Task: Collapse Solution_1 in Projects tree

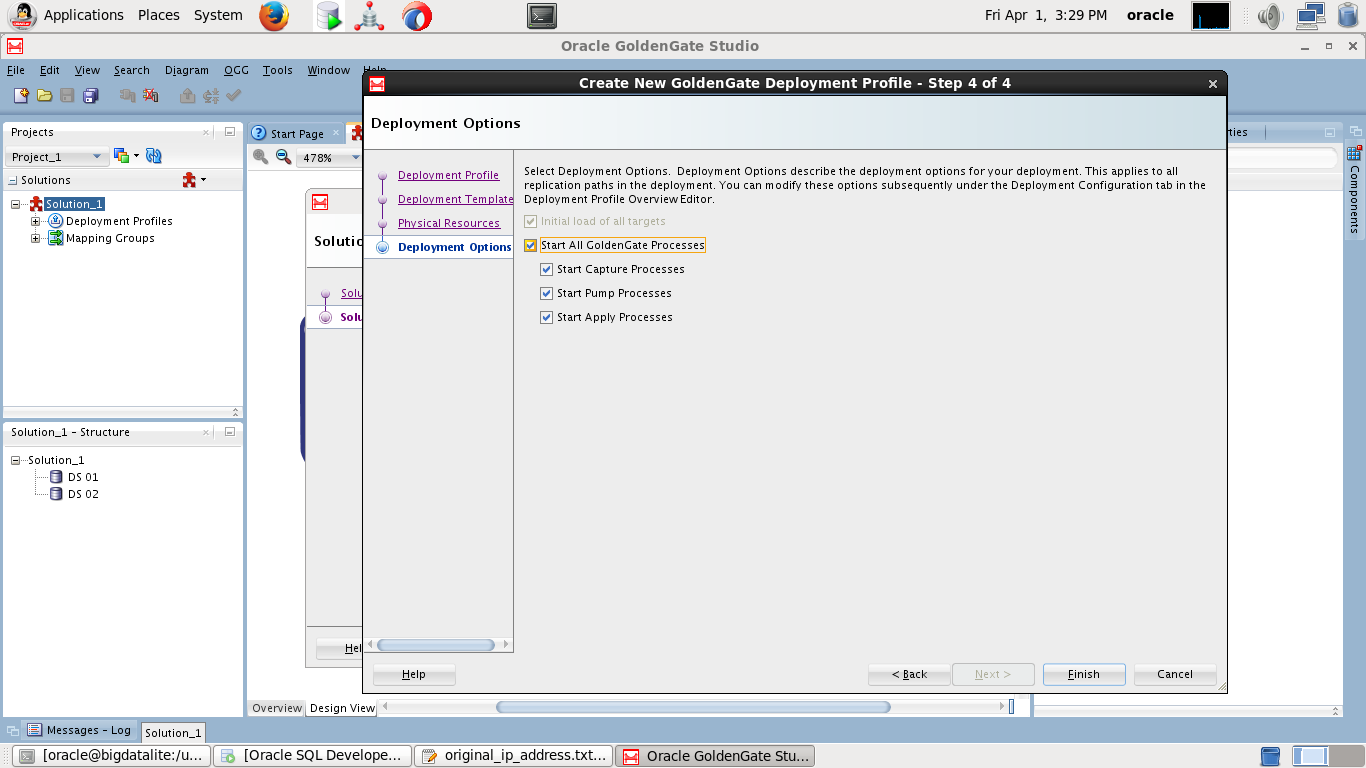Action: pyautogui.click(x=16, y=204)
